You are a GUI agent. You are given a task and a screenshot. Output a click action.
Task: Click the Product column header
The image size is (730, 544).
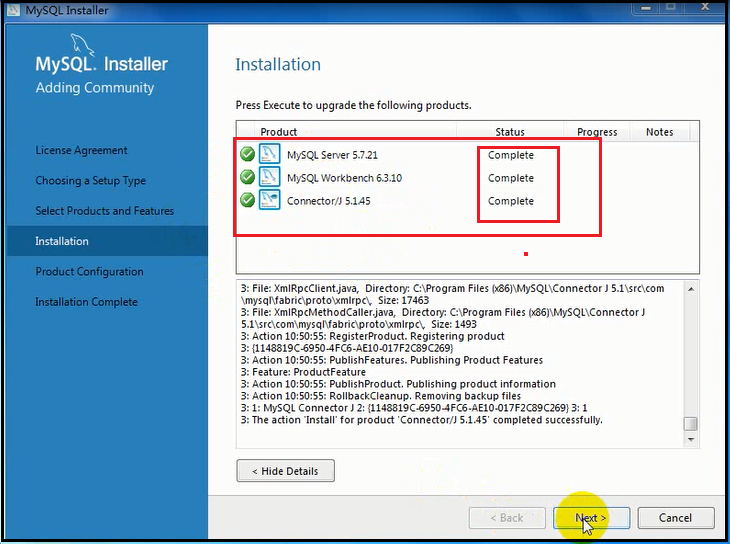click(x=278, y=132)
